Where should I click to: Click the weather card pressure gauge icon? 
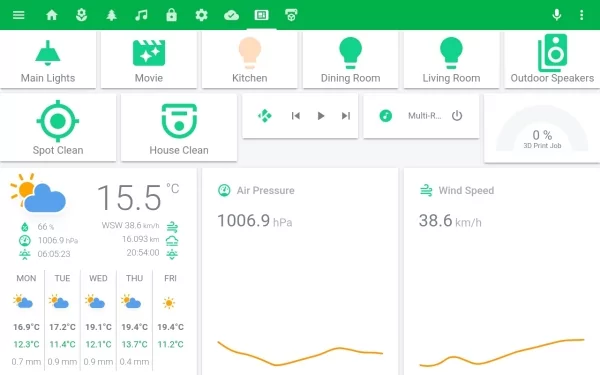25,241
